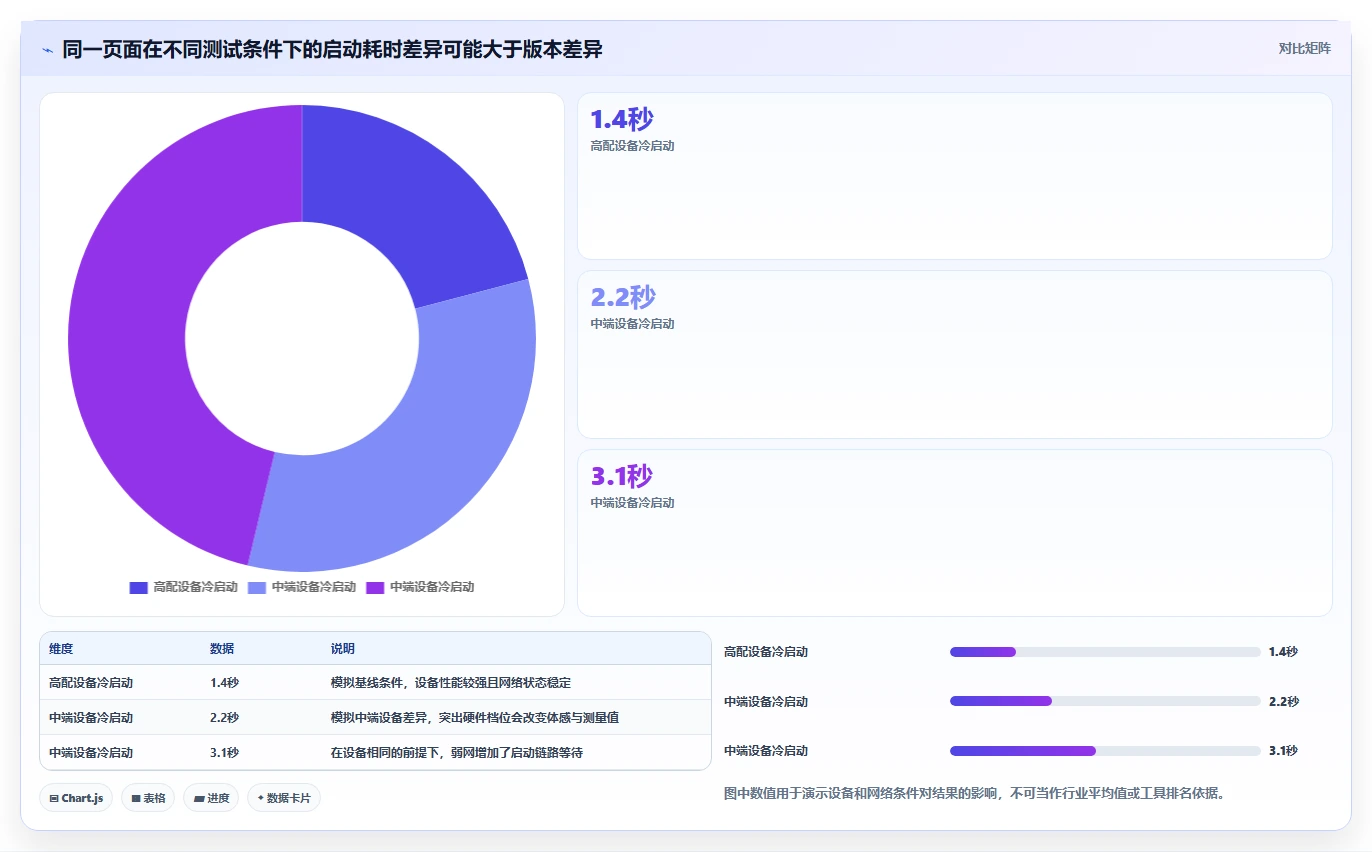Image resolution: width=1372 pixels, height=852 pixels.
Task: Click 中端设备冷启动 label beside the 3.1秒 progress bar
Action: (766, 751)
